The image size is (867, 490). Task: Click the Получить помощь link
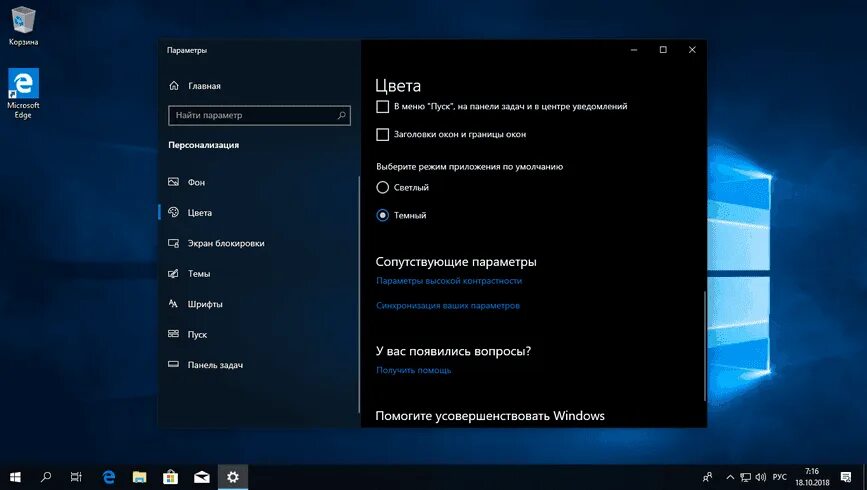coord(414,371)
